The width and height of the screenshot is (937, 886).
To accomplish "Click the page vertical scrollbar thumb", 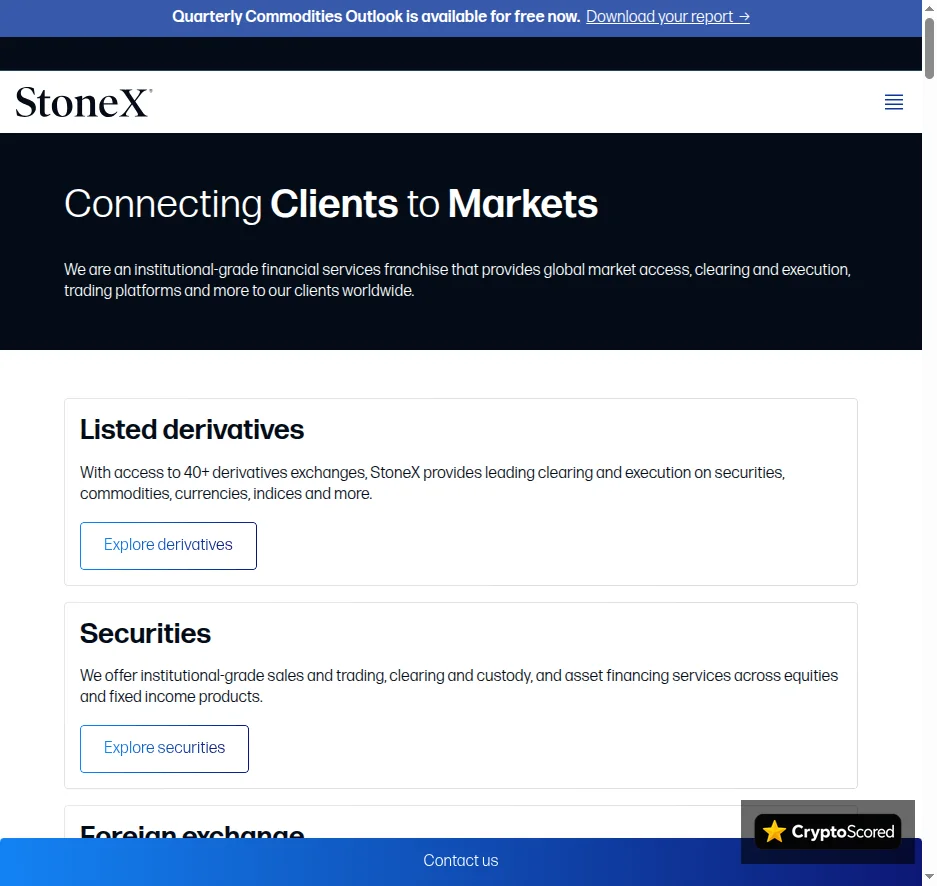I will click(x=929, y=49).
